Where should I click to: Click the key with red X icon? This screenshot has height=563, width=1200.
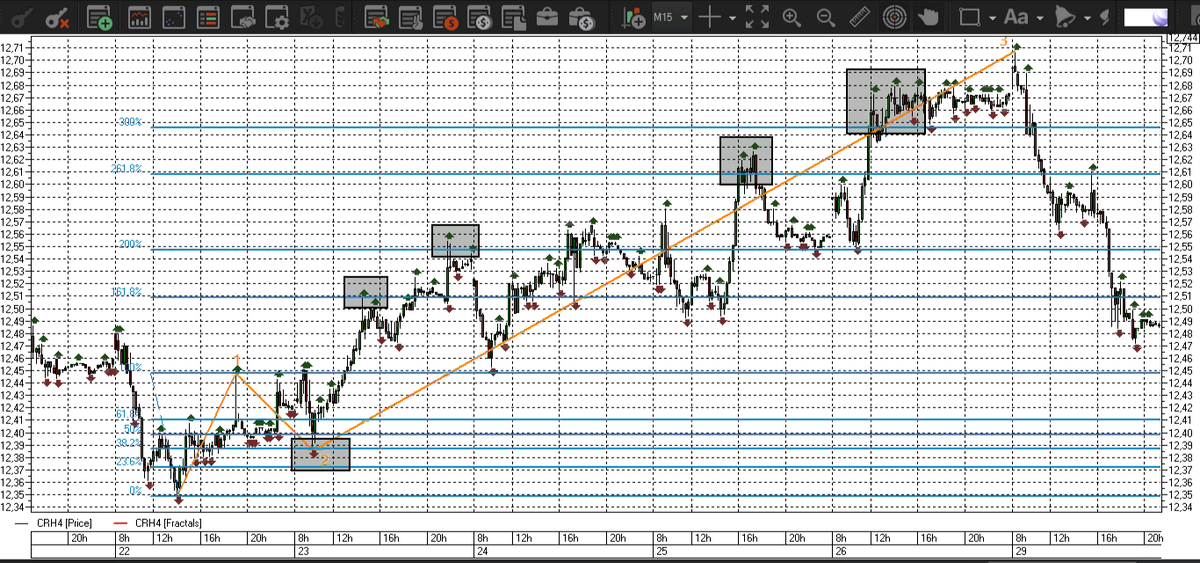pos(58,17)
